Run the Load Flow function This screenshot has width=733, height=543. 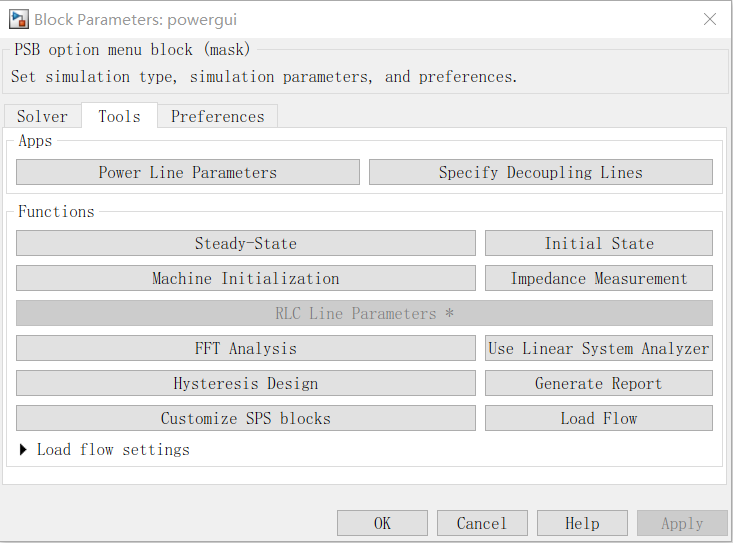click(x=598, y=419)
